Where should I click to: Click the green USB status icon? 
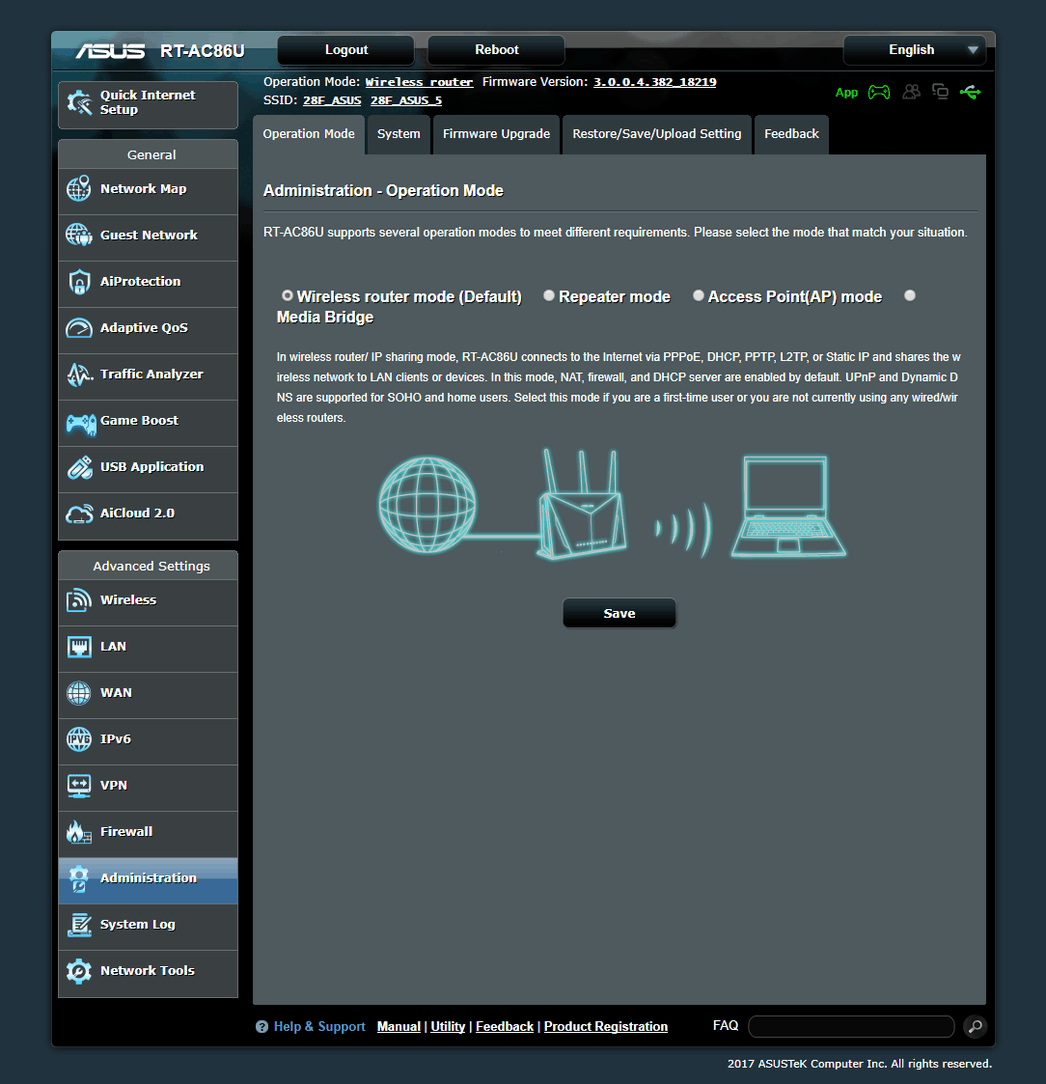click(x=970, y=92)
